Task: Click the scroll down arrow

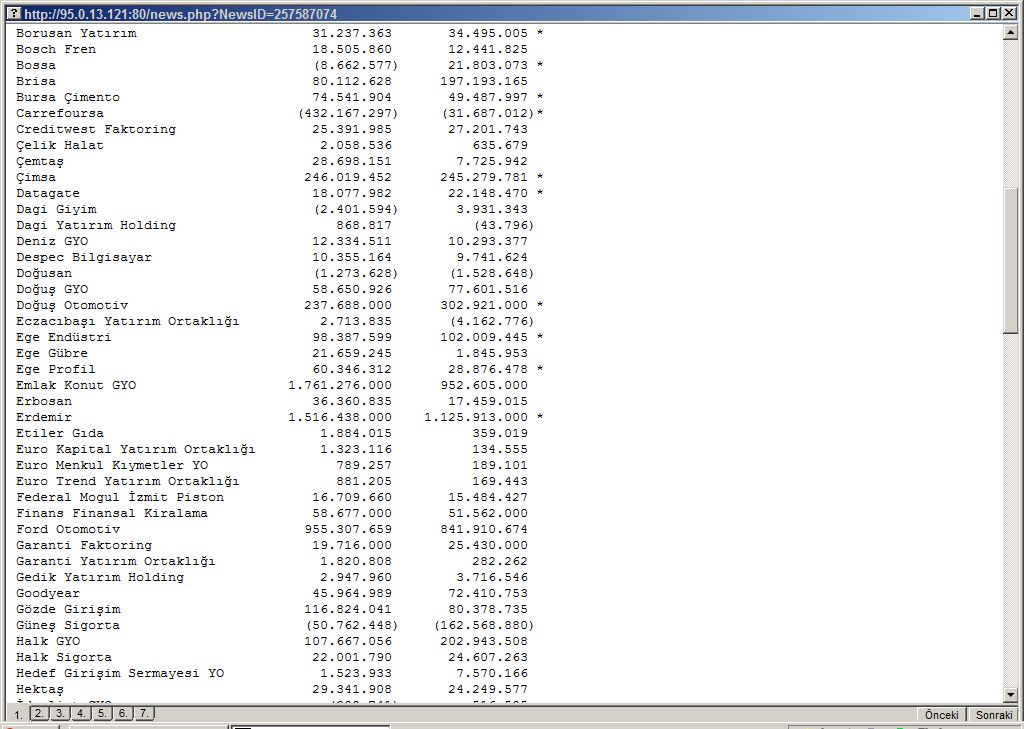Action: pyautogui.click(x=1011, y=695)
